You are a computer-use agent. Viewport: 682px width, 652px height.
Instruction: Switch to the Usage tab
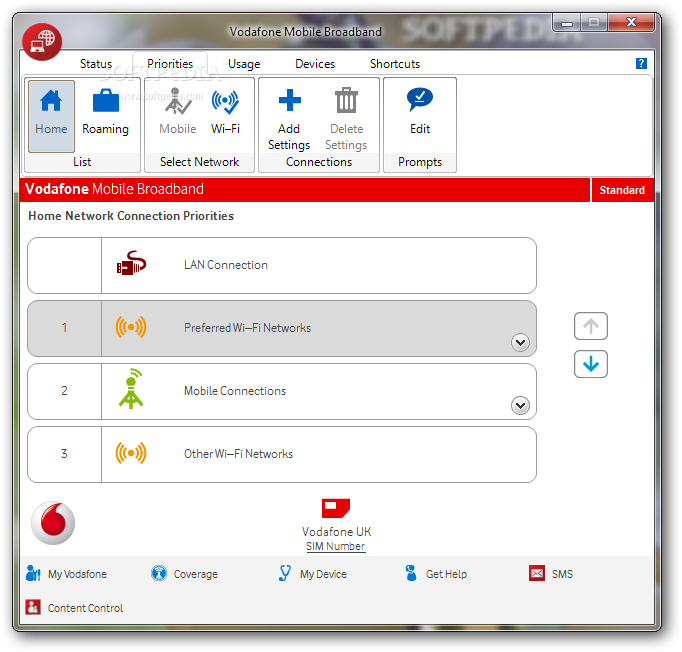tap(244, 64)
